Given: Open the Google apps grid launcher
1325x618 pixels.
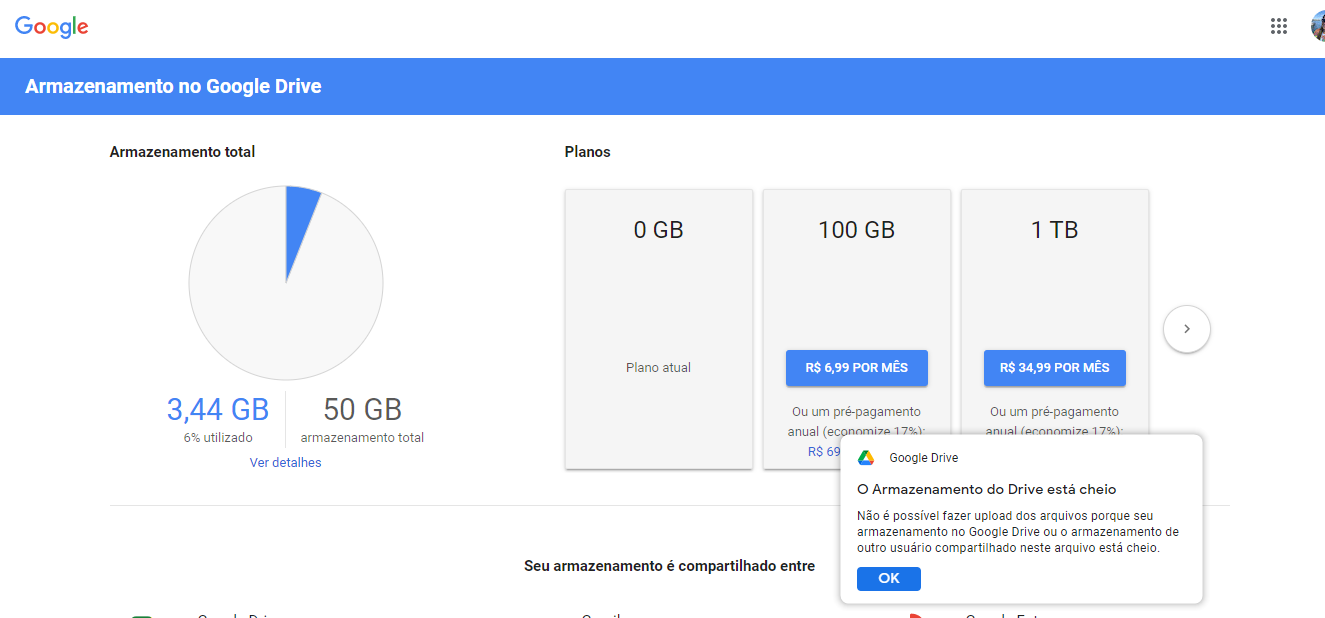Looking at the screenshot, I should point(1278,27).
